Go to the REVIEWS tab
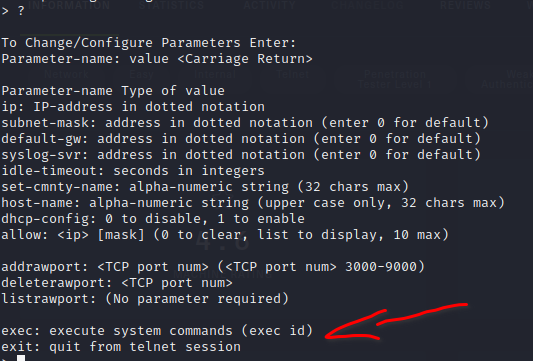Screen dimensions: 533x361 465,5
